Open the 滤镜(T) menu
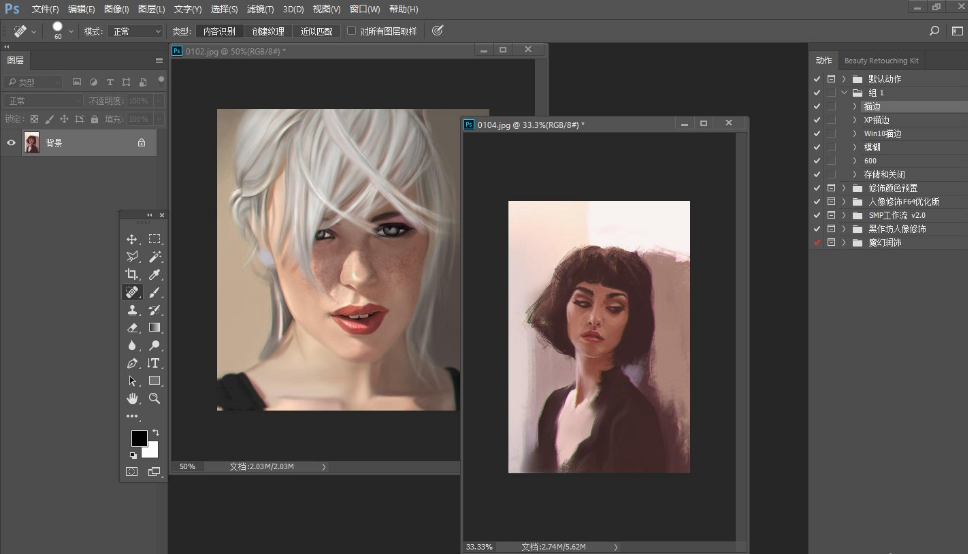The image size is (968, 554). click(261, 9)
